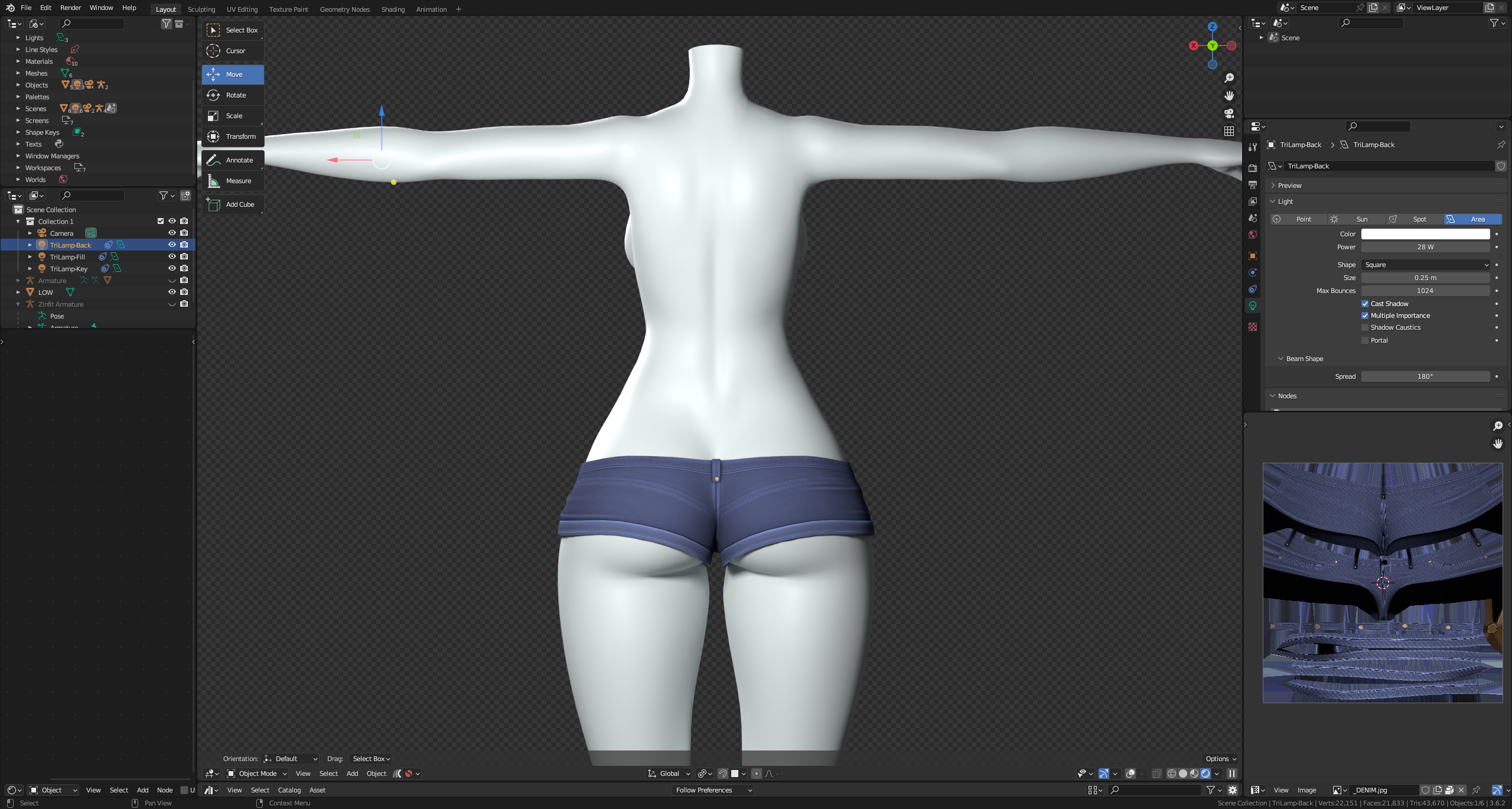Viewport: 1512px width, 809px height.
Task: Open the light Color swatch
Action: click(x=1425, y=234)
